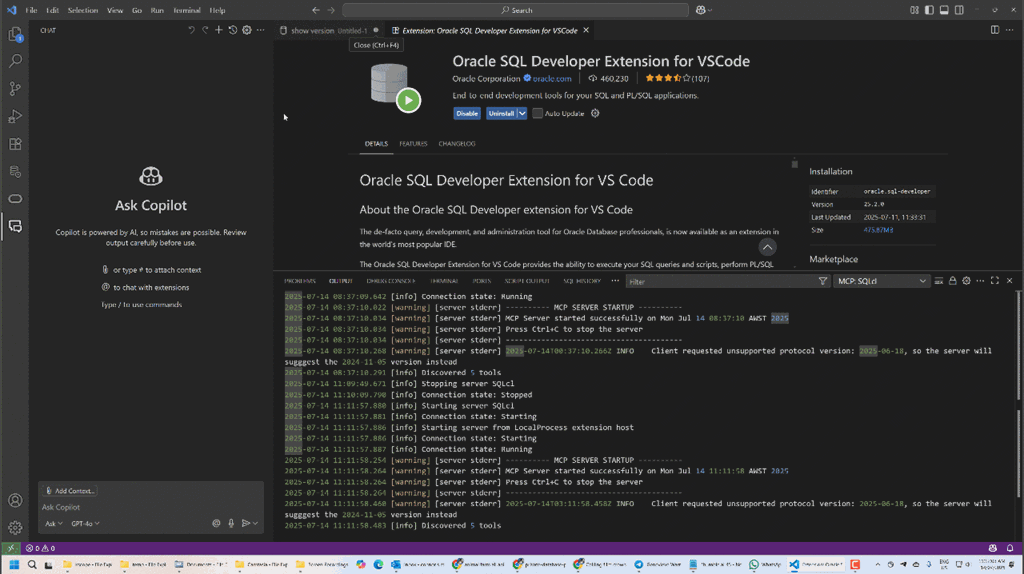Split the editor right
This screenshot has height=574, width=1024.
(x=995, y=30)
